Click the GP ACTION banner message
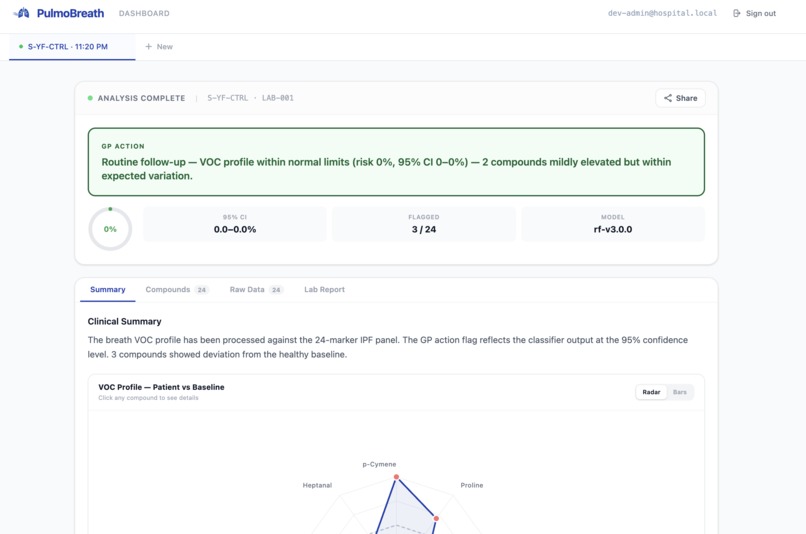The height and width of the screenshot is (534, 806). (x=386, y=169)
